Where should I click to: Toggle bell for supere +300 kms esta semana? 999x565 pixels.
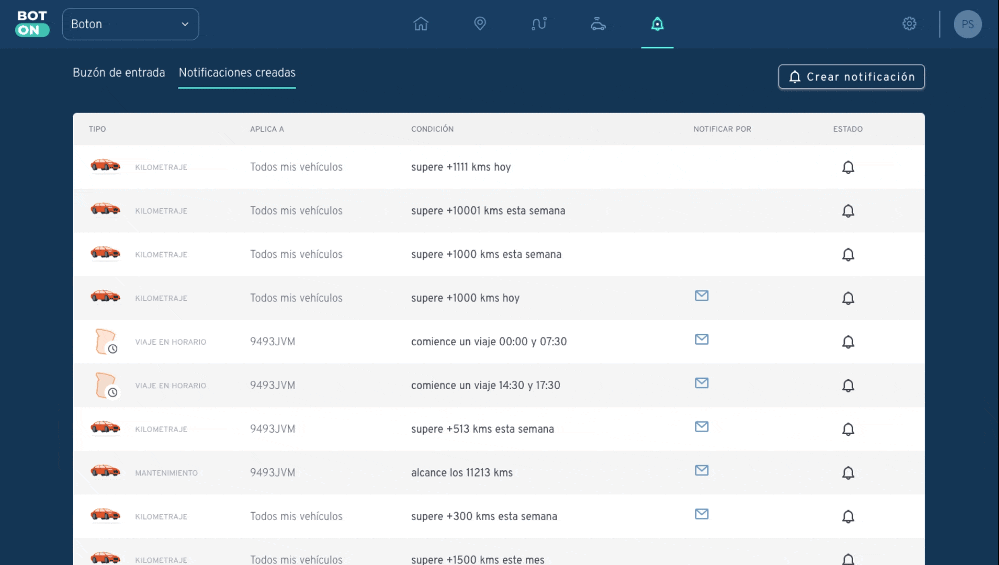click(x=848, y=517)
